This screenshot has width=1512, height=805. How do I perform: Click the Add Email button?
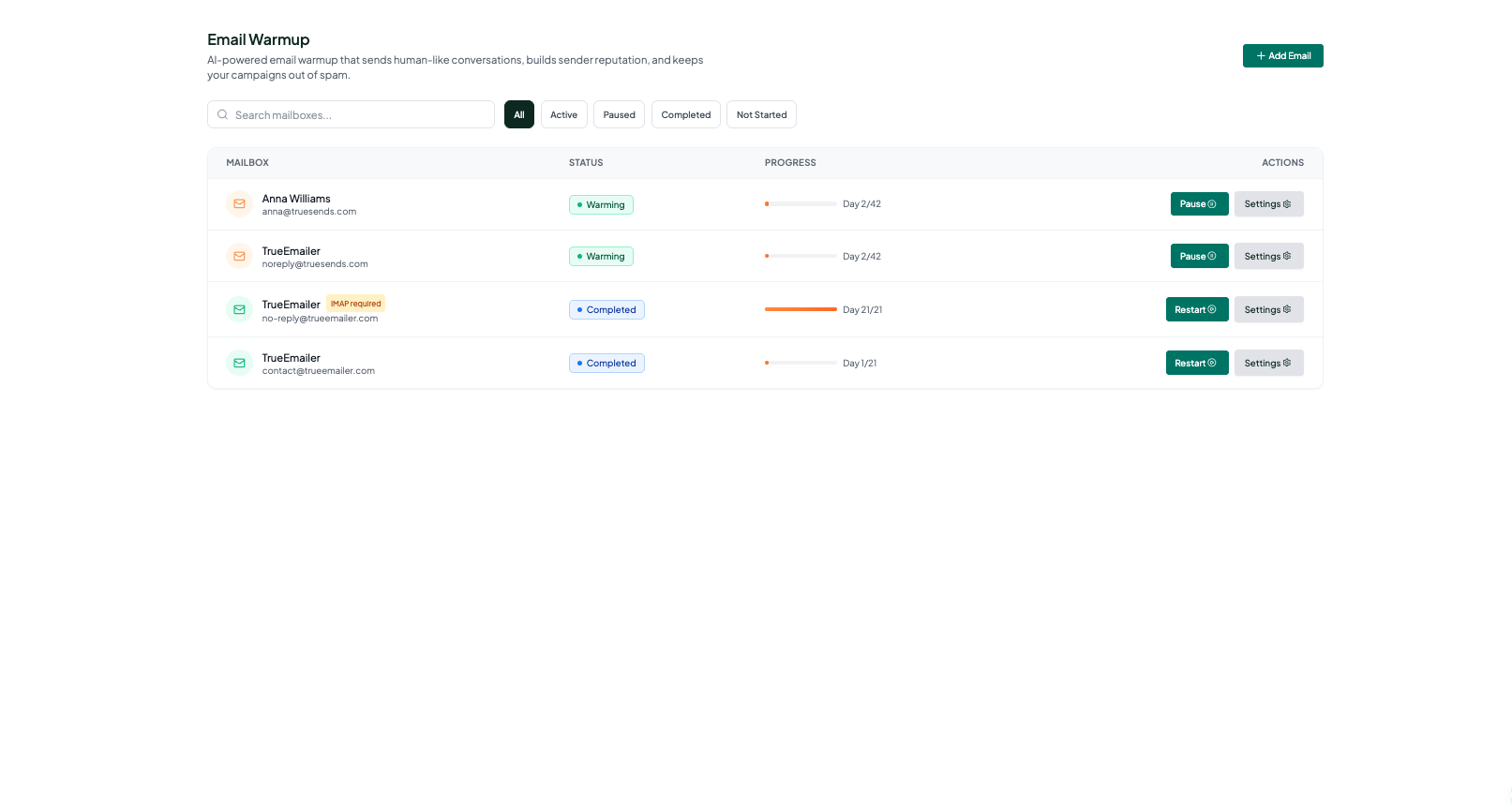1282,56
